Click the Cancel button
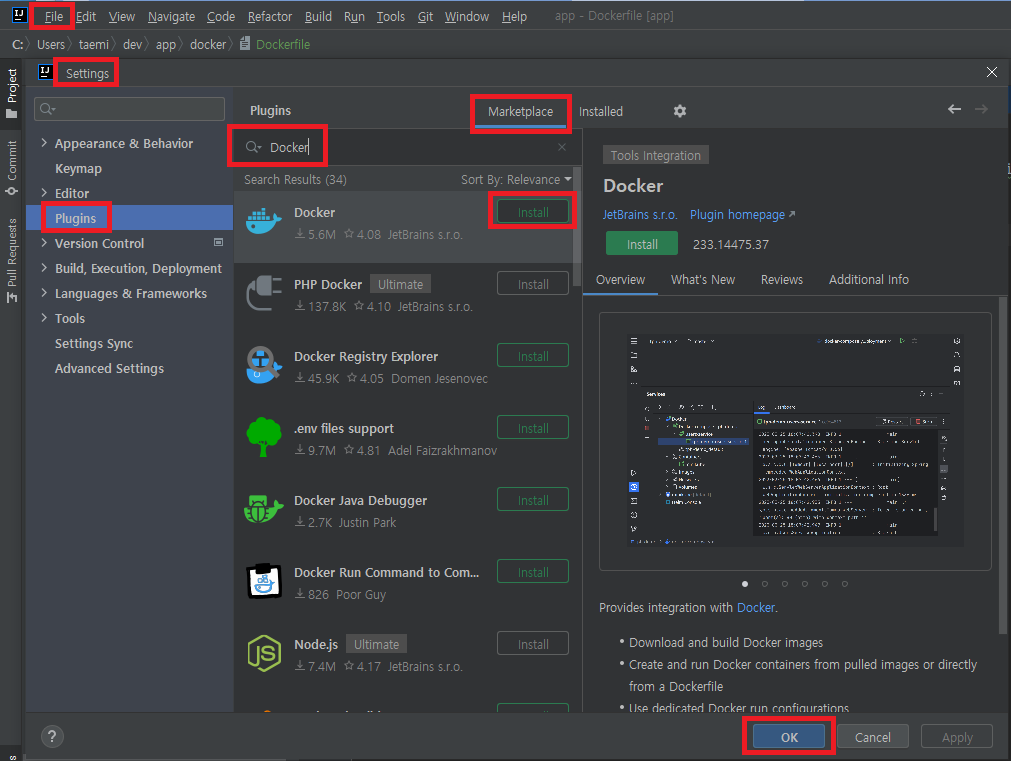 tap(872, 736)
